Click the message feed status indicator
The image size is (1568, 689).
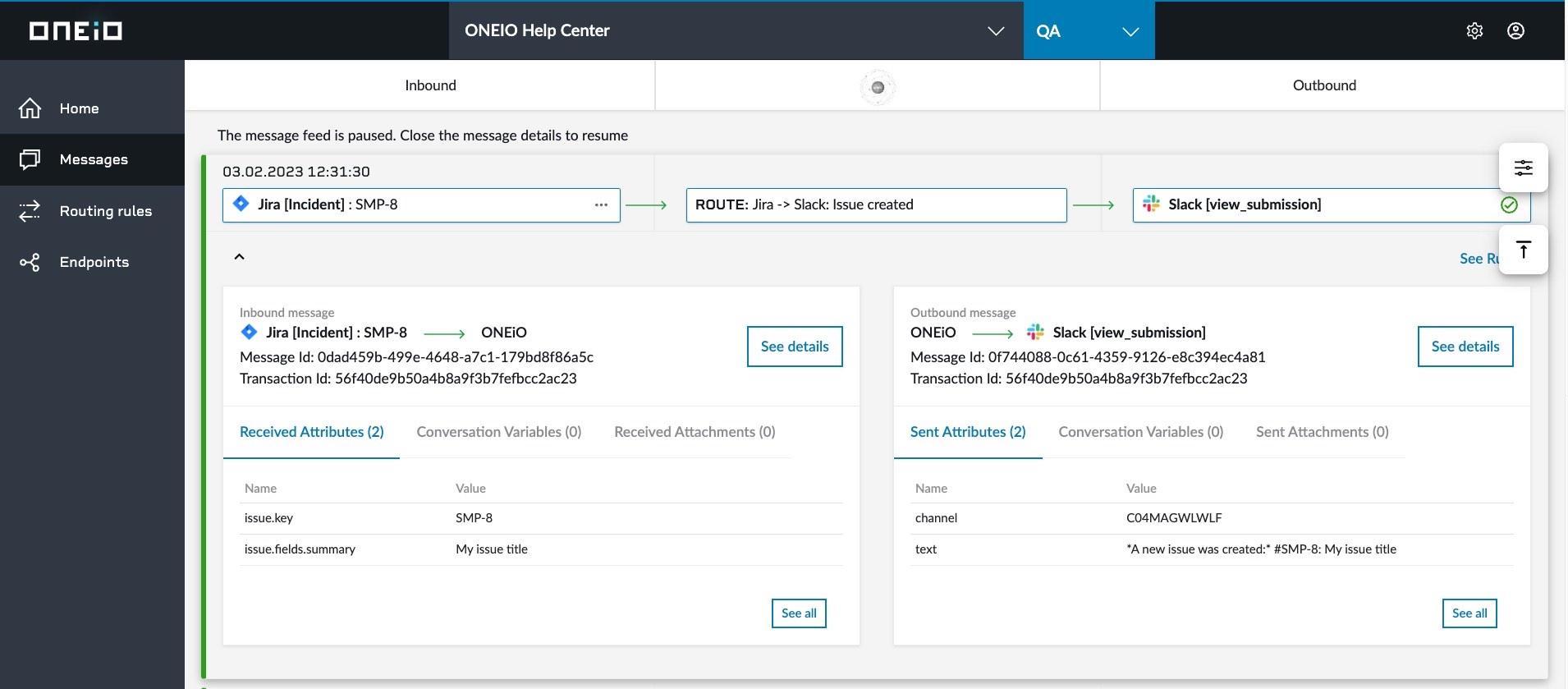[878, 87]
